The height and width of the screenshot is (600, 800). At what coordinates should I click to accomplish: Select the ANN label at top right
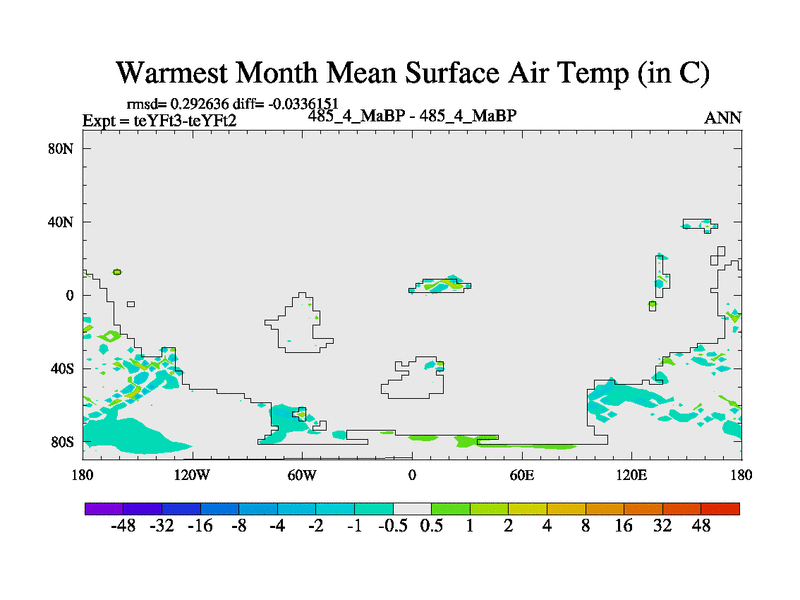(723, 118)
